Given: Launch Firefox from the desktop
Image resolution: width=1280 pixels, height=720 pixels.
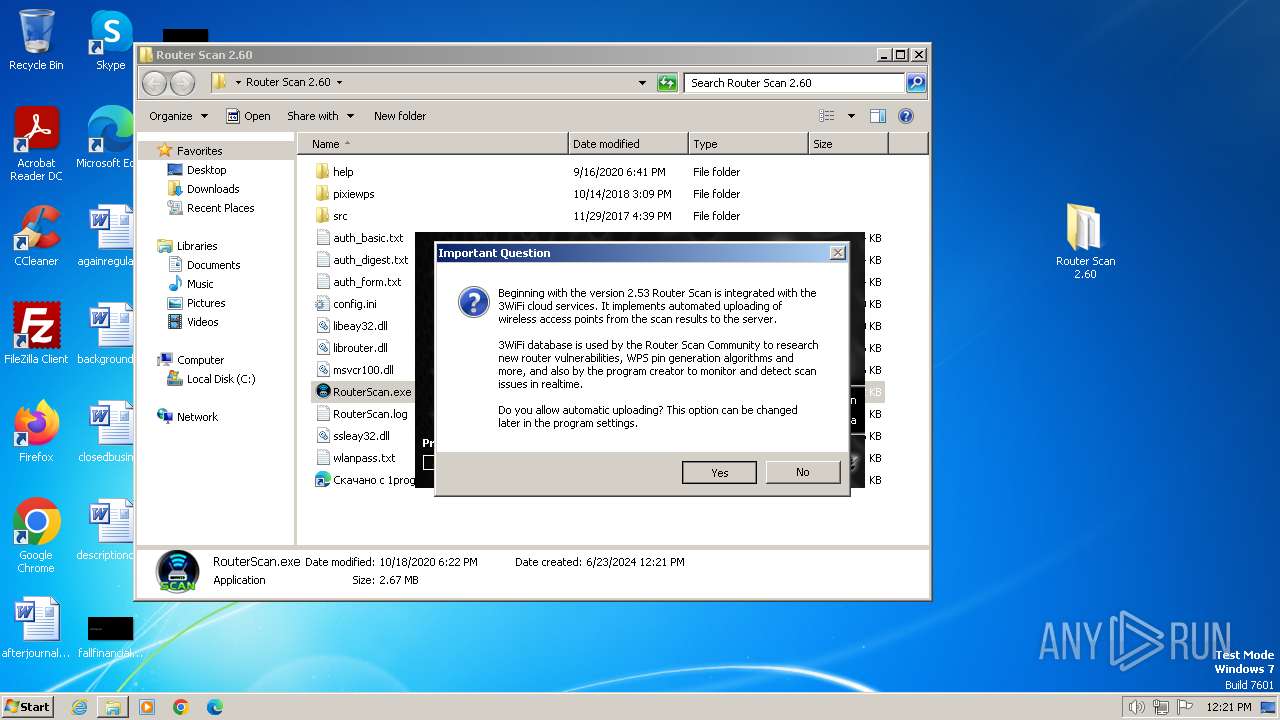Looking at the screenshot, I should point(36,432).
